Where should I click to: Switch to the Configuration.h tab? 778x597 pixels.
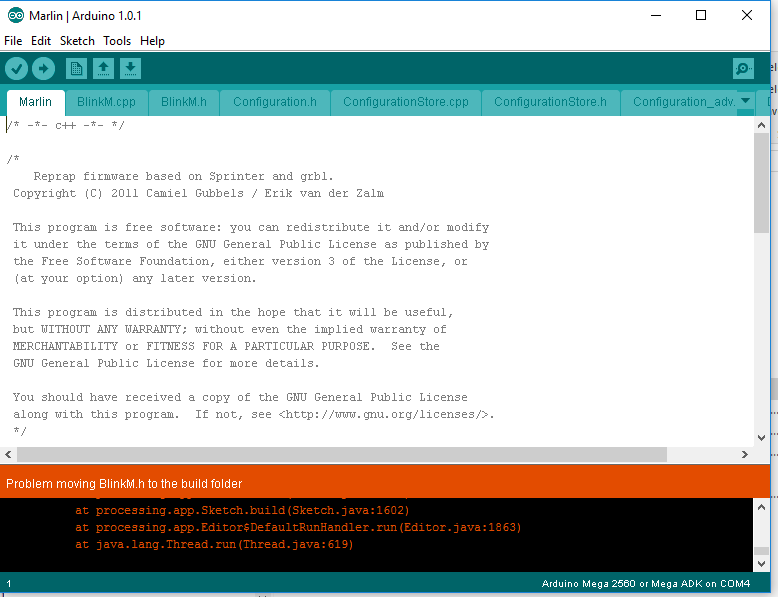[274, 102]
